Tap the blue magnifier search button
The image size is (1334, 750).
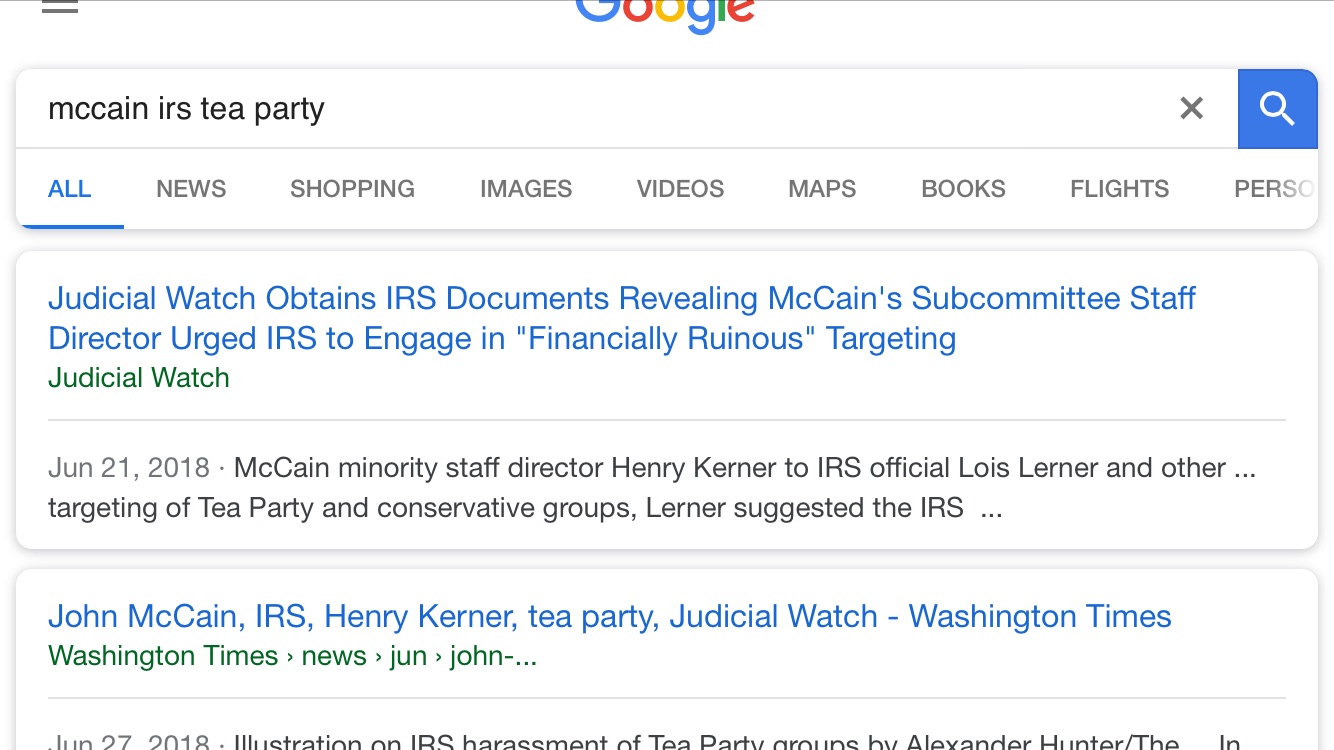pos(1277,108)
